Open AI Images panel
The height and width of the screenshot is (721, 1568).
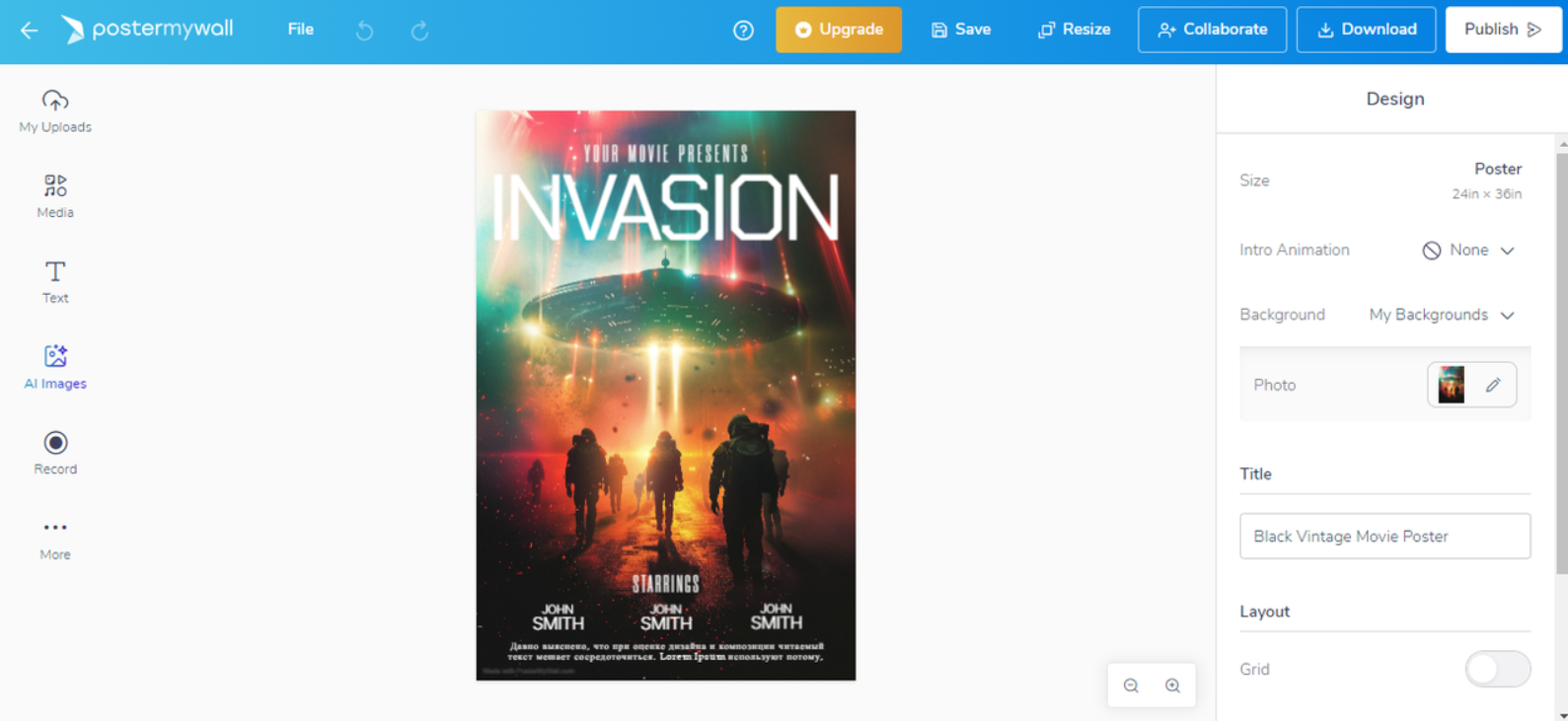(55, 368)
